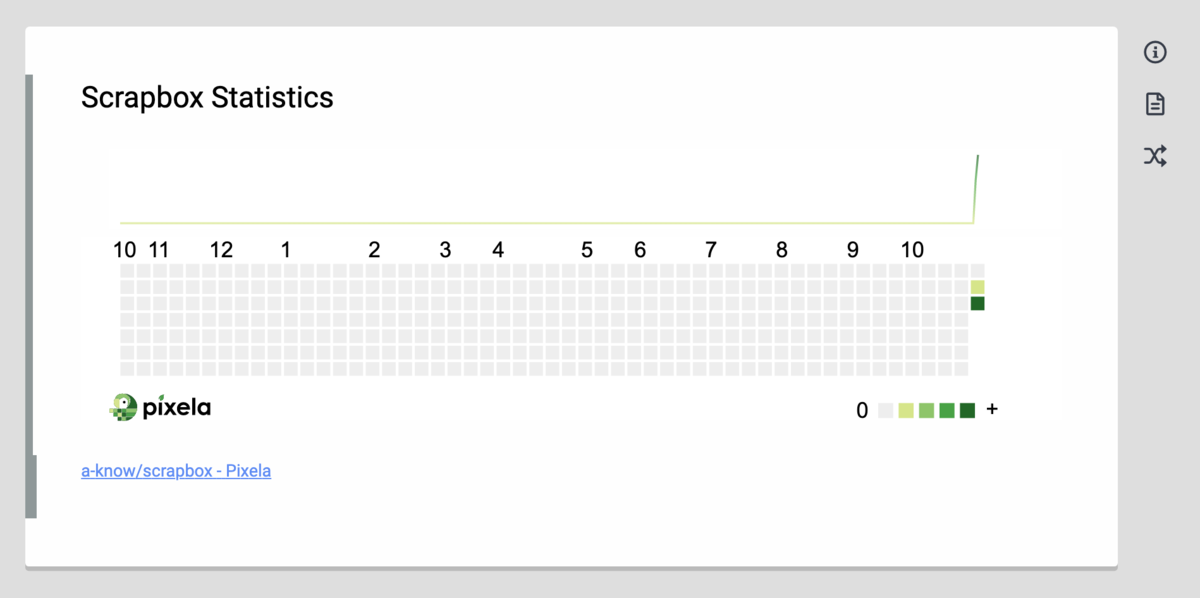The image size is (1200, 598).
Task: Select the lightest yellow-green legend swatch
Action: tap(906, 410)
